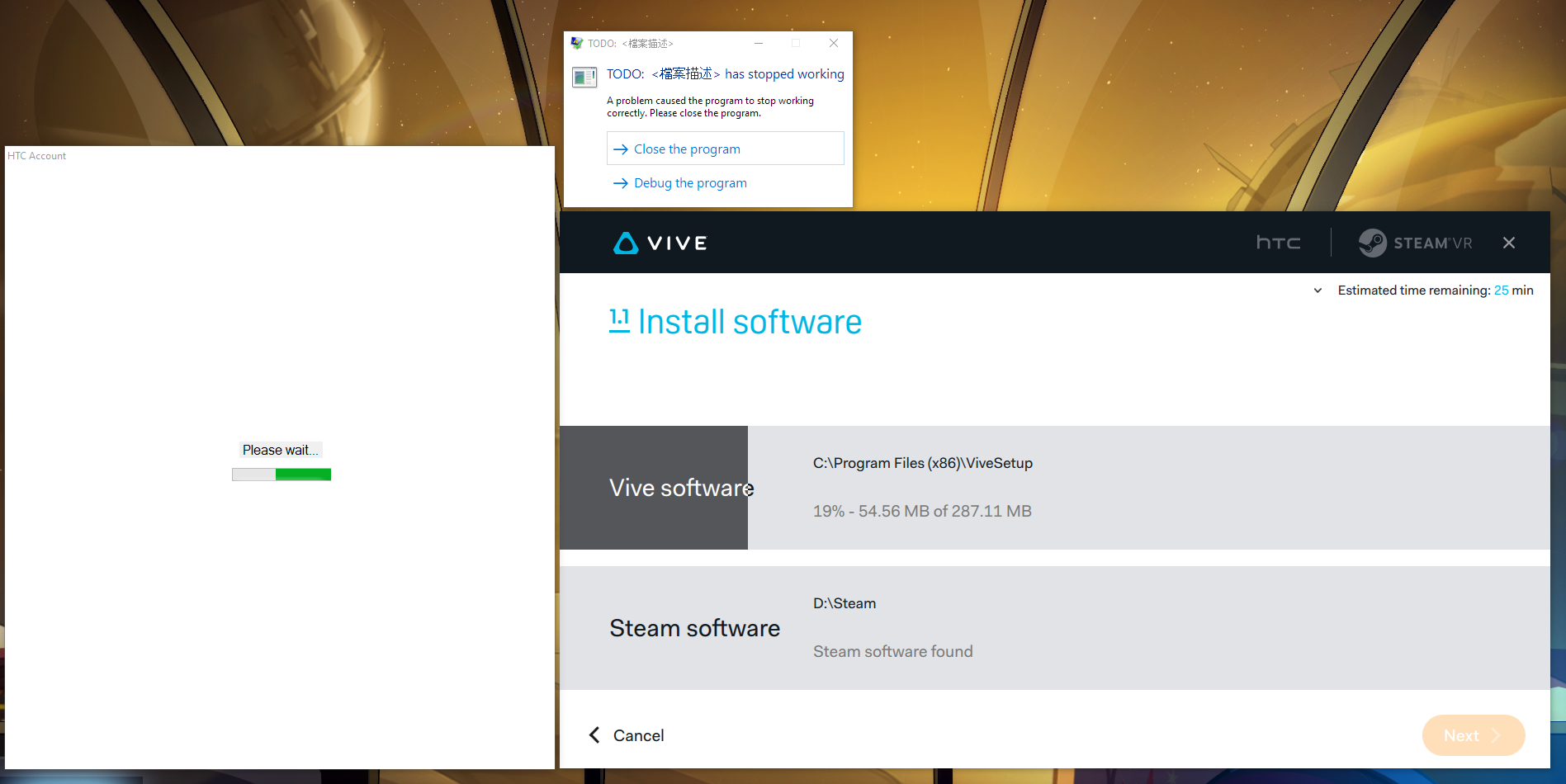
Task: Click the 1.1 step indicator
Action: click(x=619, y=317)
